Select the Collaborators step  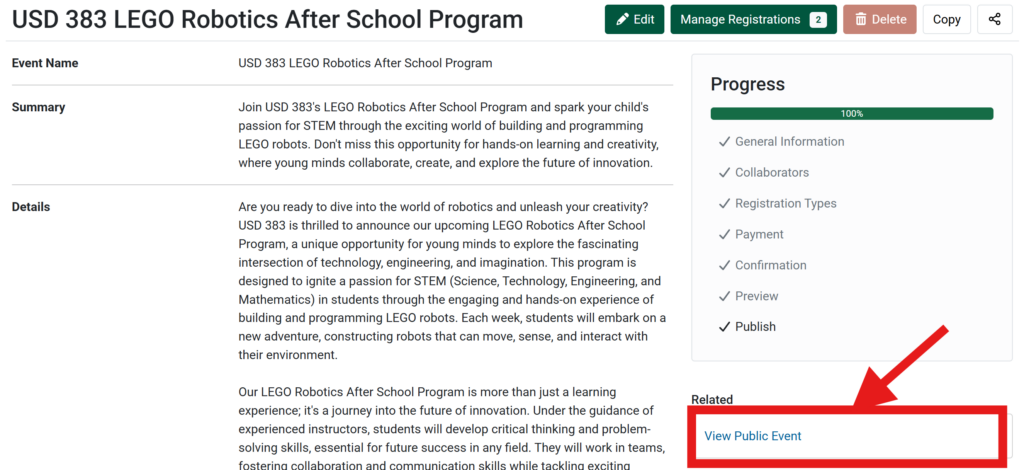[x=771, y=173]
